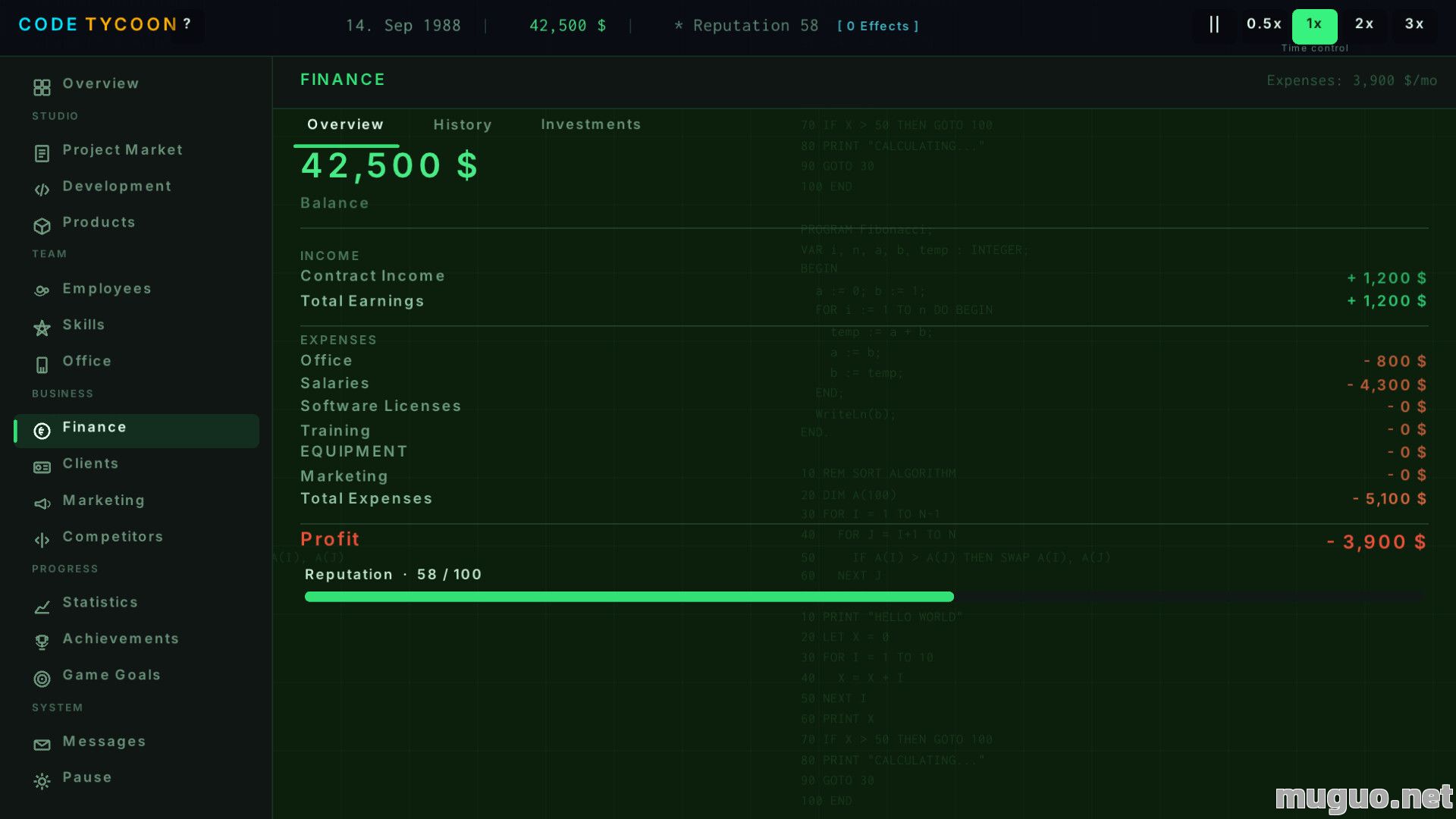Select the 1x time speed

pos(1314,25)
